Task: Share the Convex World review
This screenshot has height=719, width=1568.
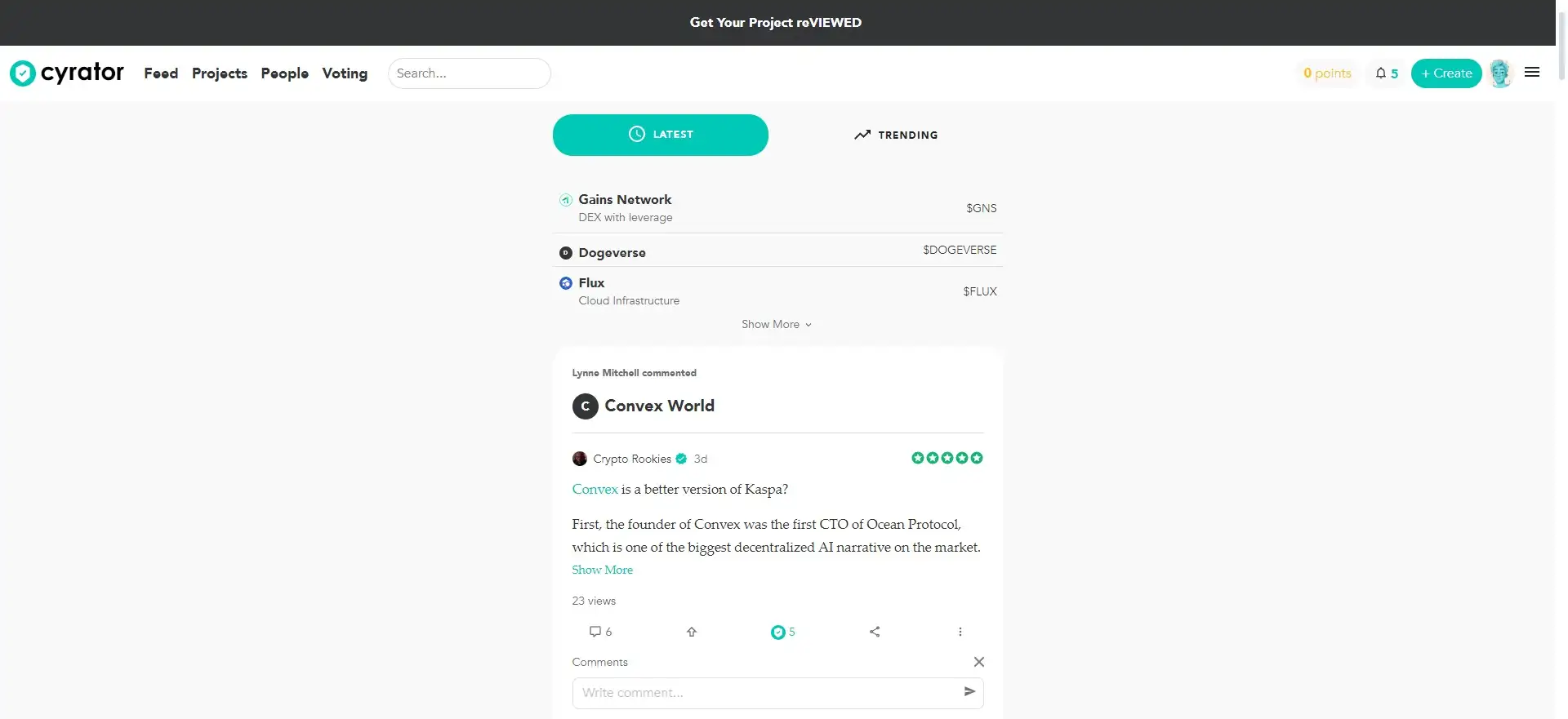Action: 875,632
